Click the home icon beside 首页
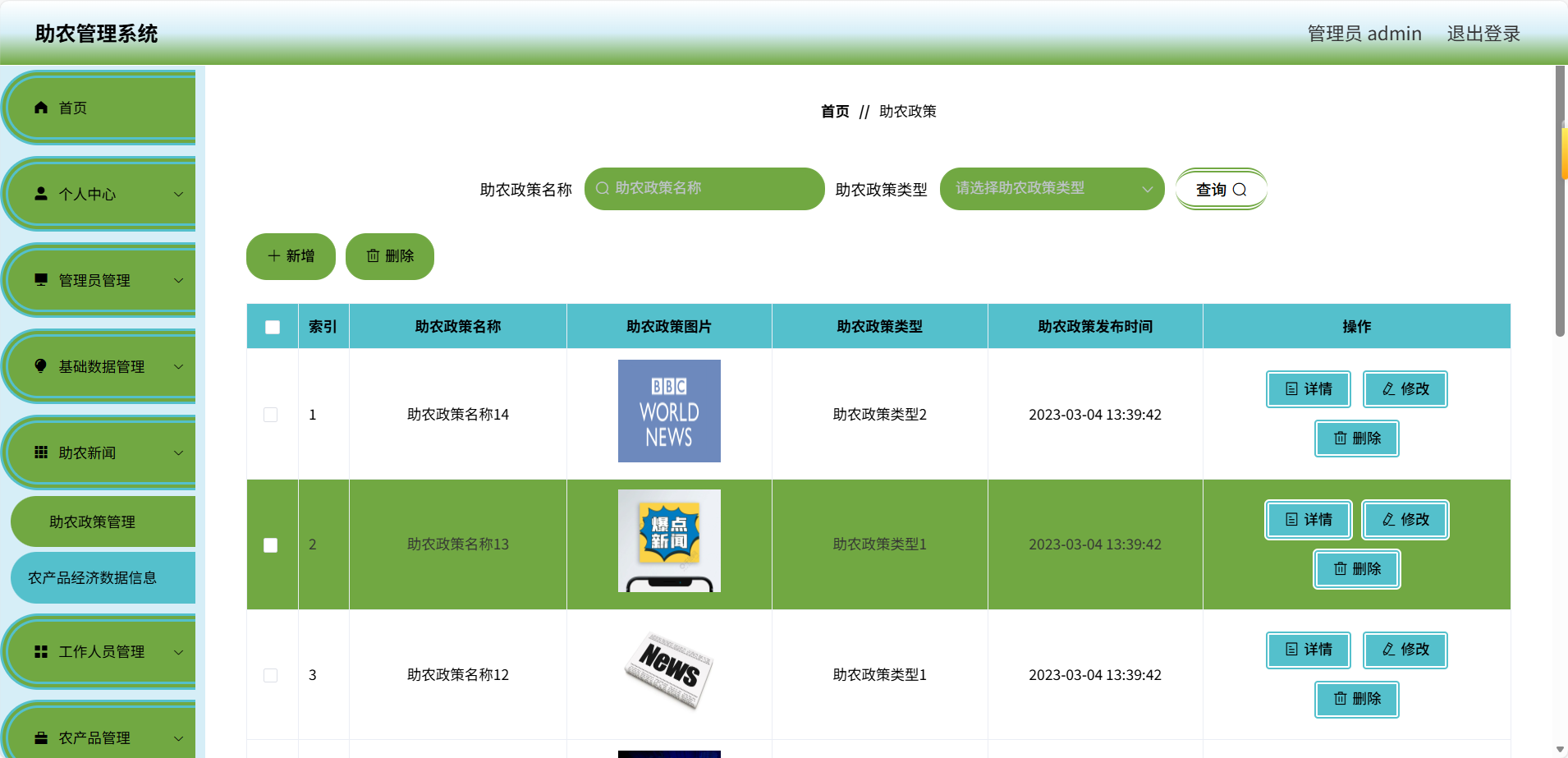The height and width of the screenshot is (758, 1568). [x=41, y=108]
